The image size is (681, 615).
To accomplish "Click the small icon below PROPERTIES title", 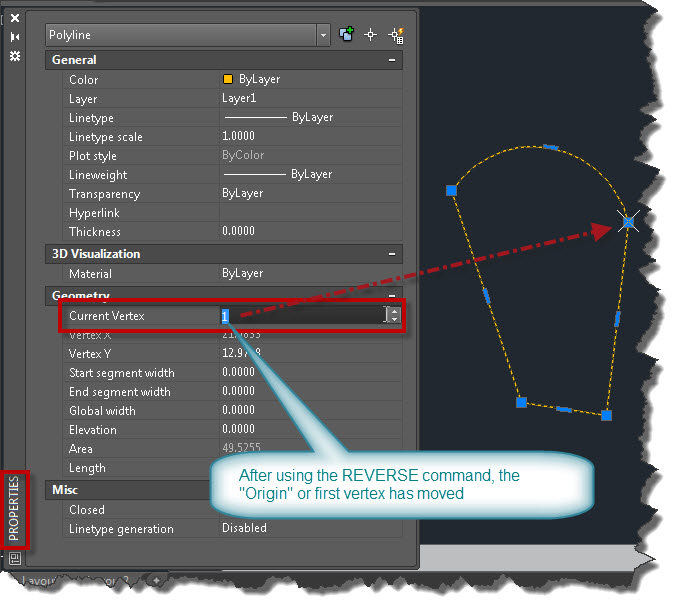I will coord(14,559).
